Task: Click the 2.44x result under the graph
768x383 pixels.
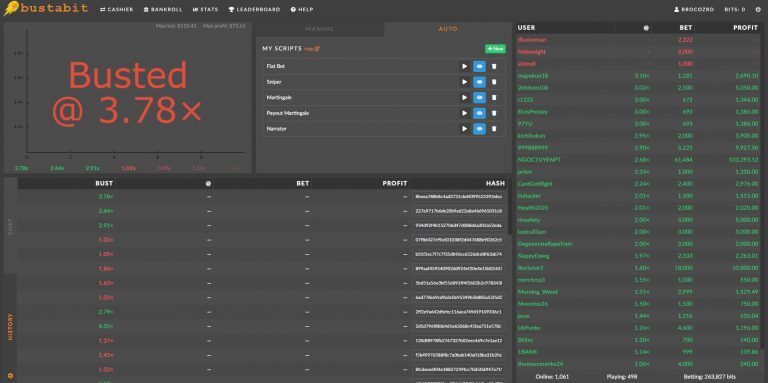Action: pyautogui.click(x=57, y=168)
